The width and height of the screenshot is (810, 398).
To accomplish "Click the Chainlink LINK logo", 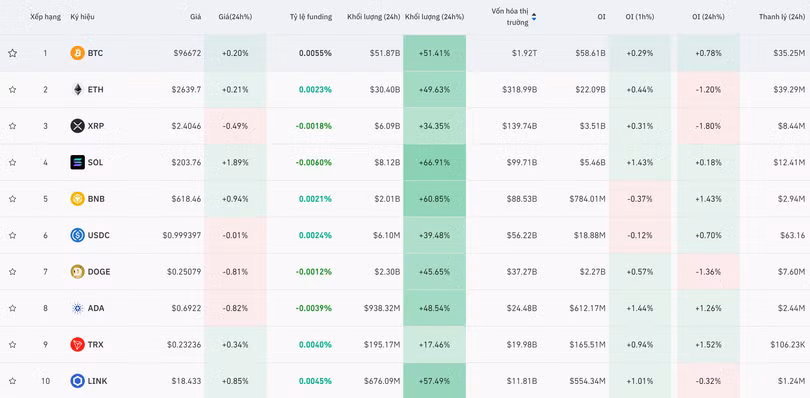I will (x=77, y=381).
